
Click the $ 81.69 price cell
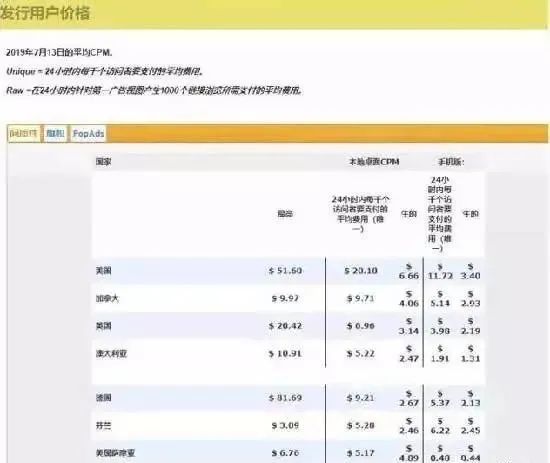coord(285,398)
